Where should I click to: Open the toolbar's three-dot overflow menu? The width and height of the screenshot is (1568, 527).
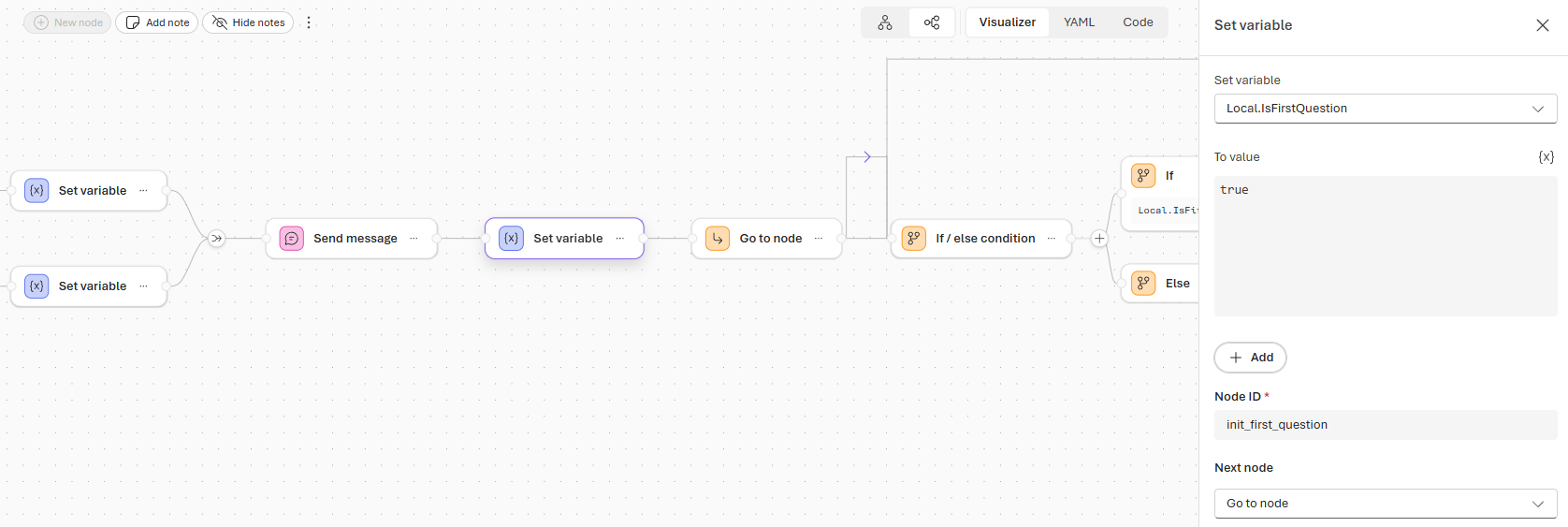point(309,22)
